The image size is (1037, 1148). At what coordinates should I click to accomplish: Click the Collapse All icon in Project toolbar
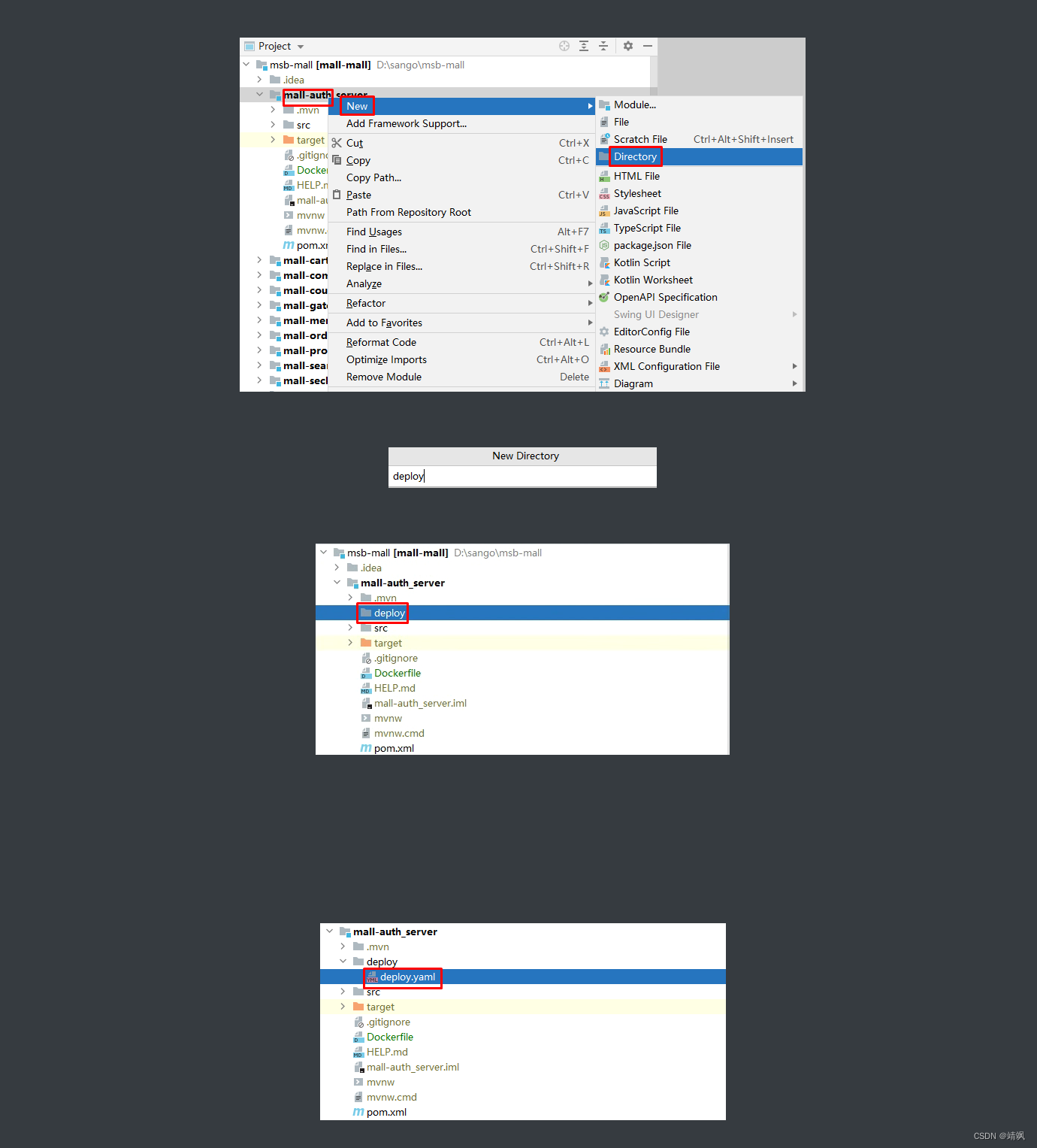[x=603, y=46]
